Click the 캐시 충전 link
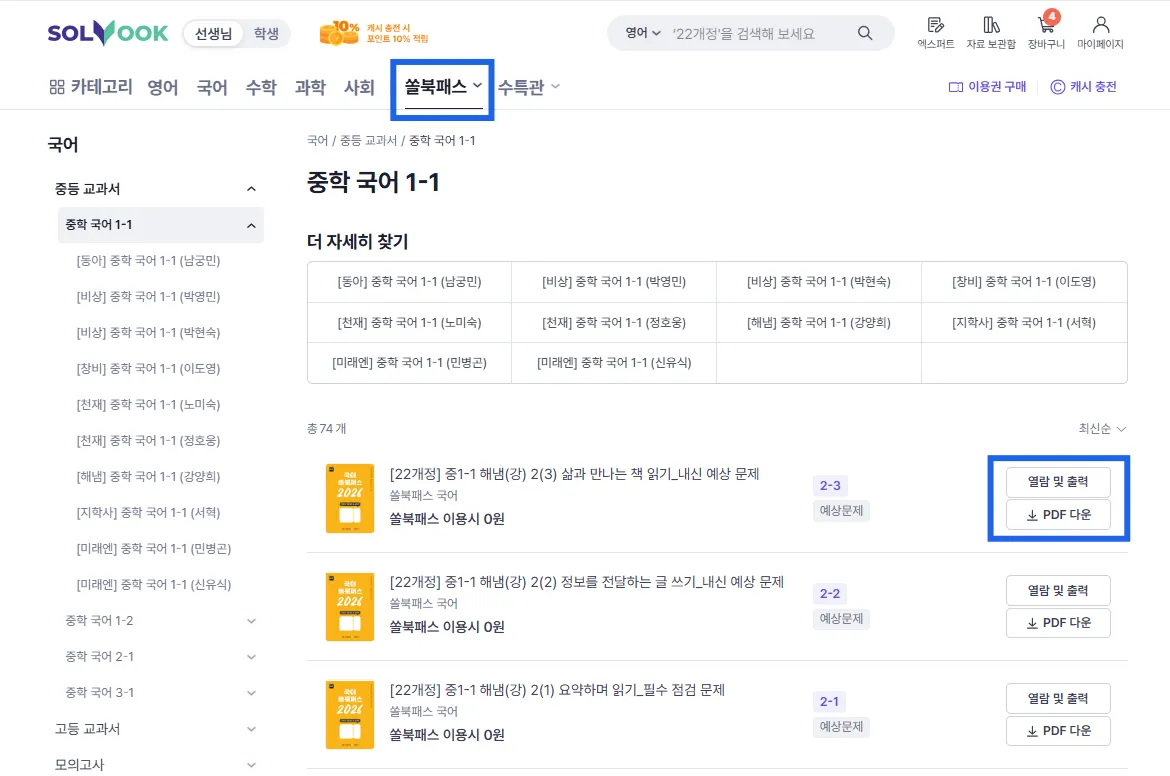The width and height of the screenshot is (1170, 776). coord(1083,87)
